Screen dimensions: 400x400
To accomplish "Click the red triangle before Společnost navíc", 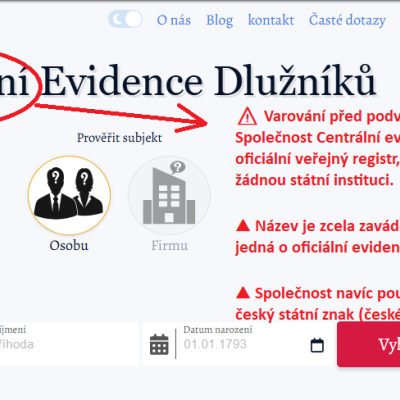I will [x=243, y=293].
